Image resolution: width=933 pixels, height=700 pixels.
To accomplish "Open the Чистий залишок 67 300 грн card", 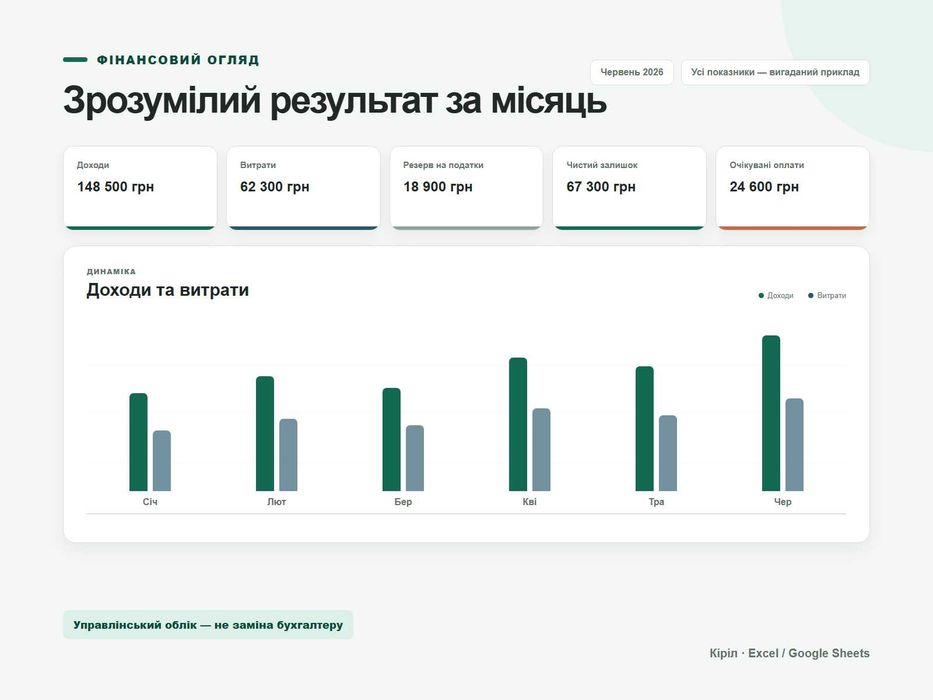I will (630, 188).
